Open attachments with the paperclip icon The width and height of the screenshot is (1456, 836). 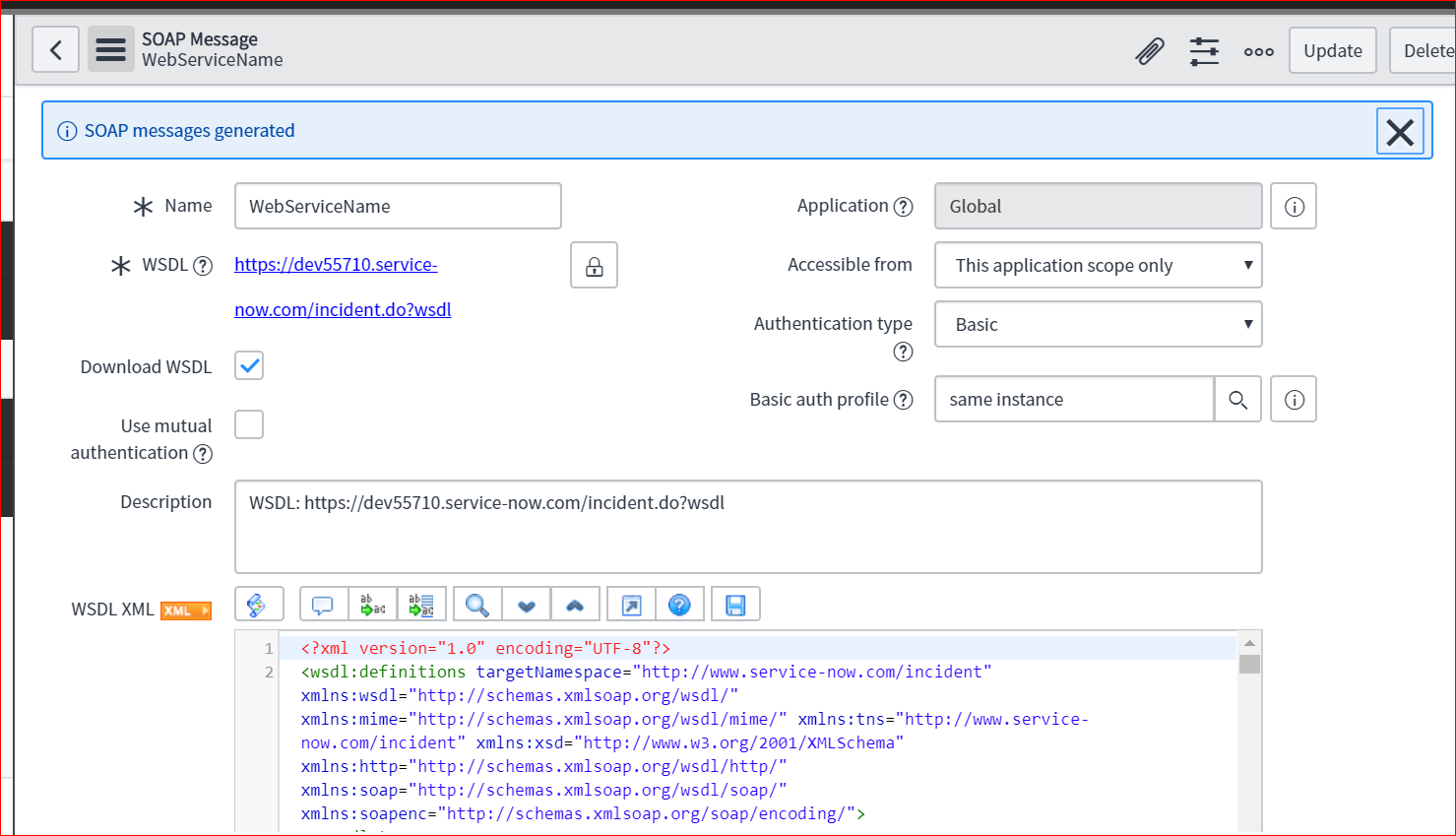point(1149,51)
